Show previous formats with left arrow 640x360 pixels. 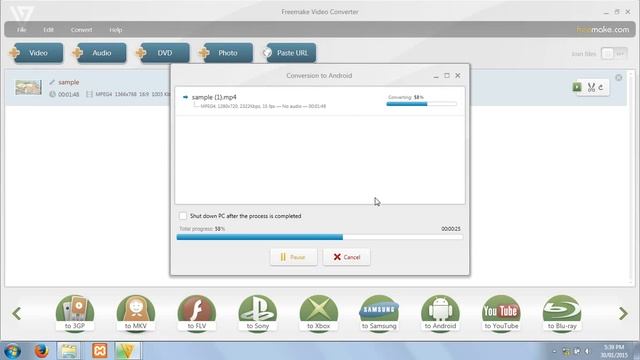click(17, 313)
